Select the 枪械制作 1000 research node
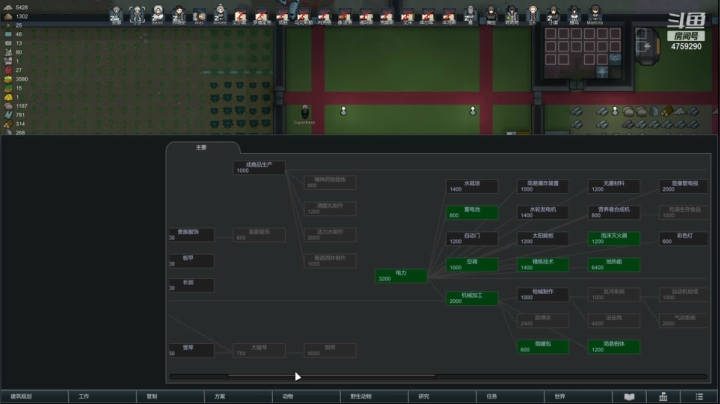 543,294
